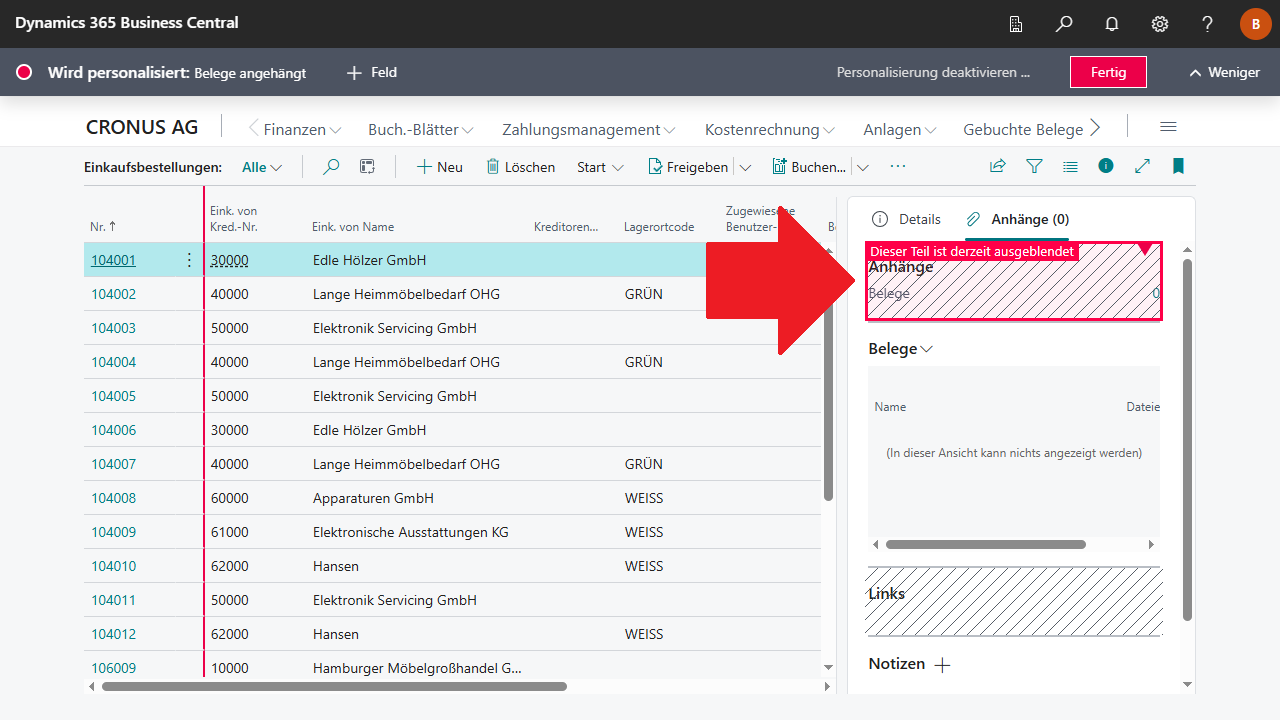The height and width of the screenshot is (720, 1280).
Task: Open the Gebuchte Belege menu
Action: 1023,129
